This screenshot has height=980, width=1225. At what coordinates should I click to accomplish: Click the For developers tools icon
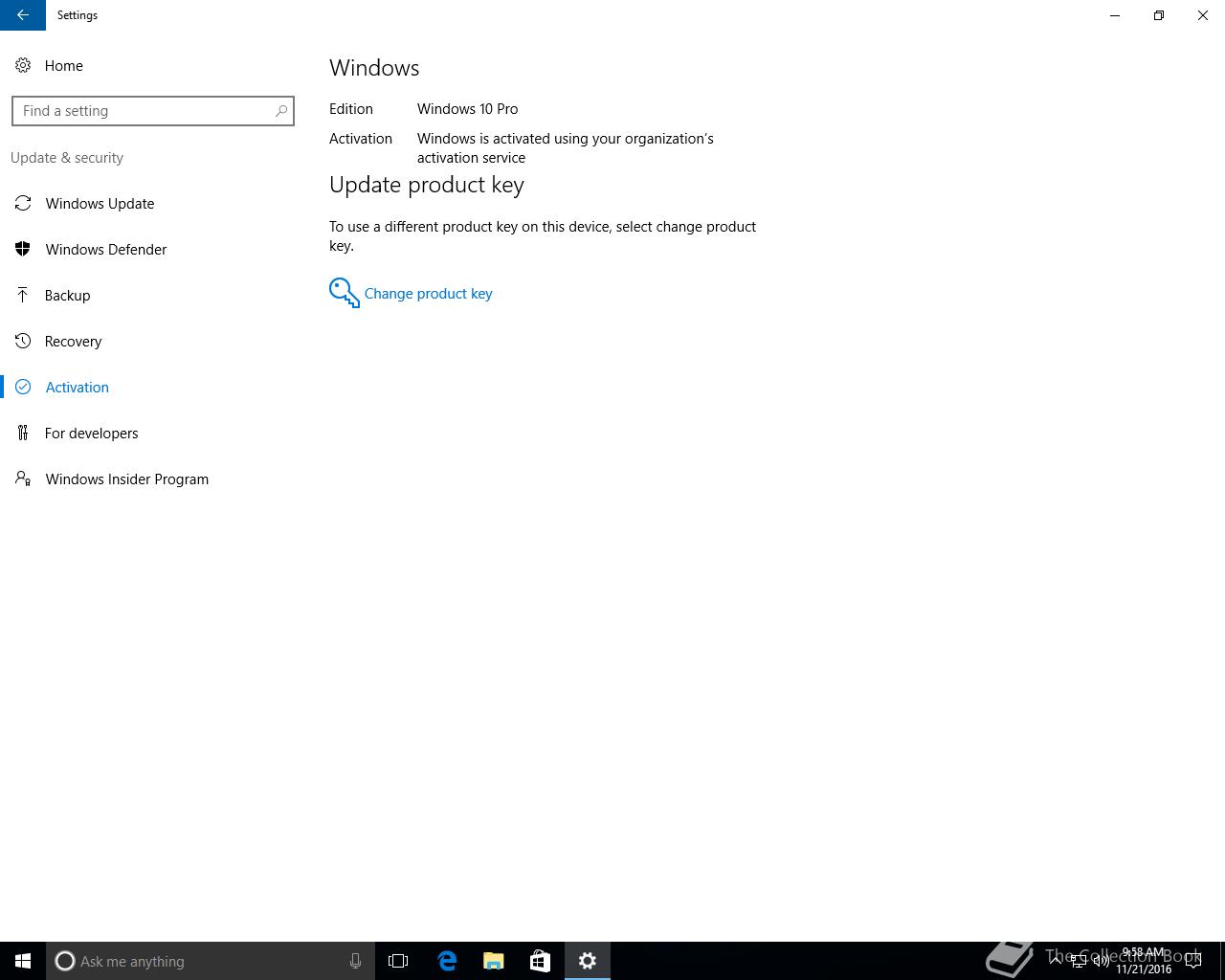(23, 433)
